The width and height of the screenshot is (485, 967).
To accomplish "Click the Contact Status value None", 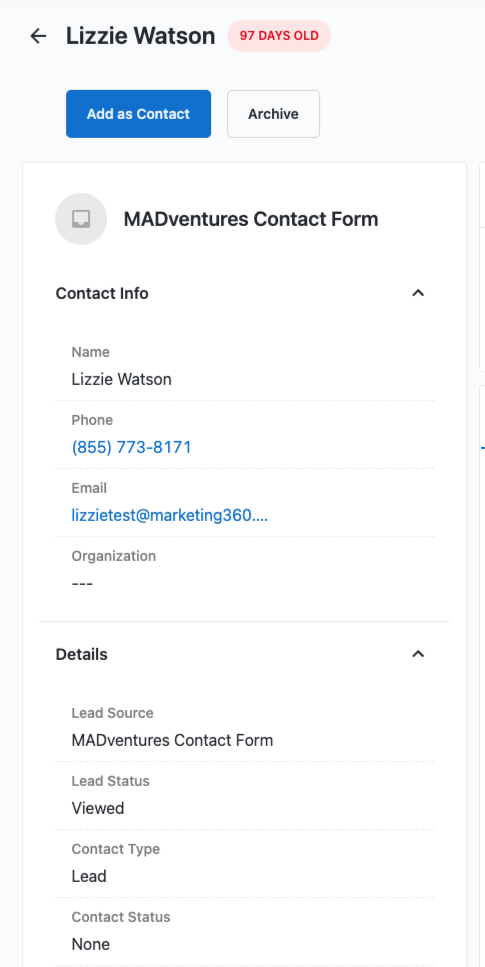I will click(x=91, y=944).
